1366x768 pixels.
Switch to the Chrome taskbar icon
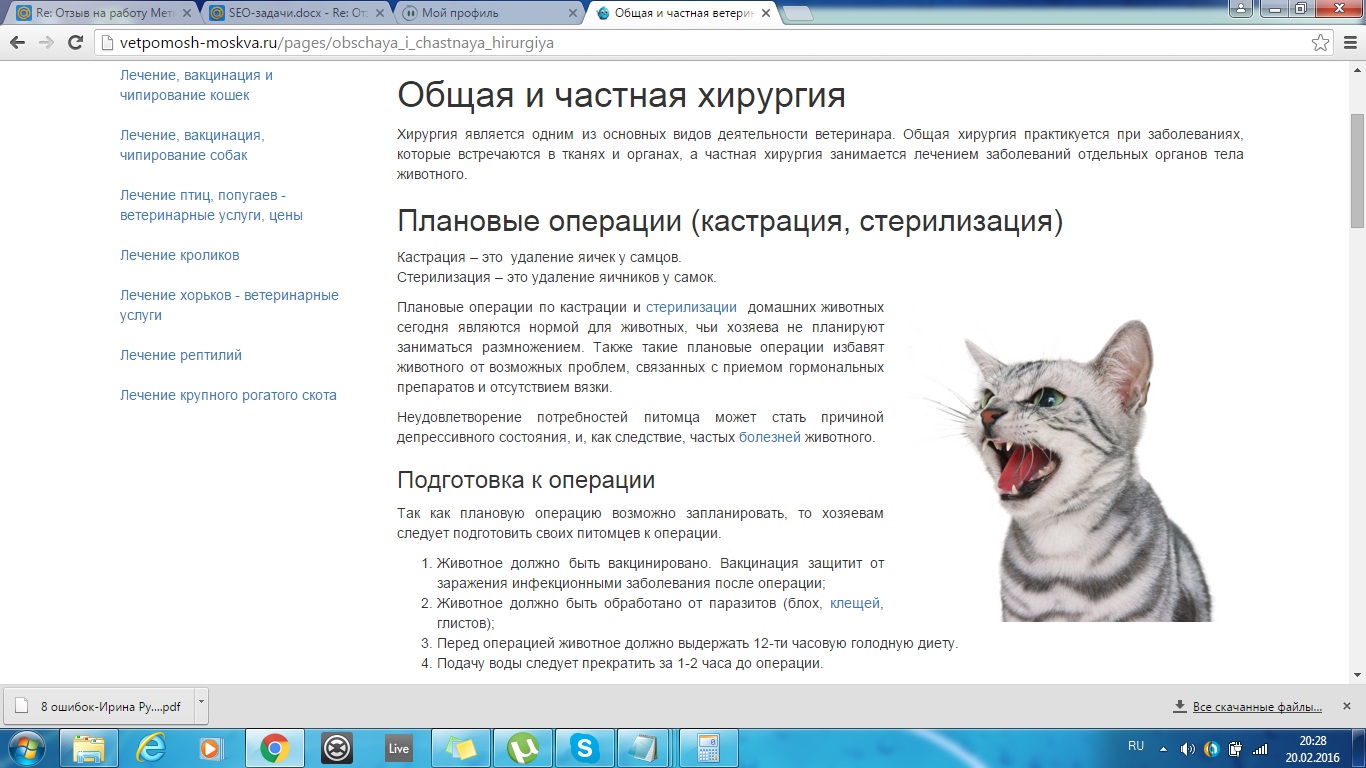coord(274,748)
